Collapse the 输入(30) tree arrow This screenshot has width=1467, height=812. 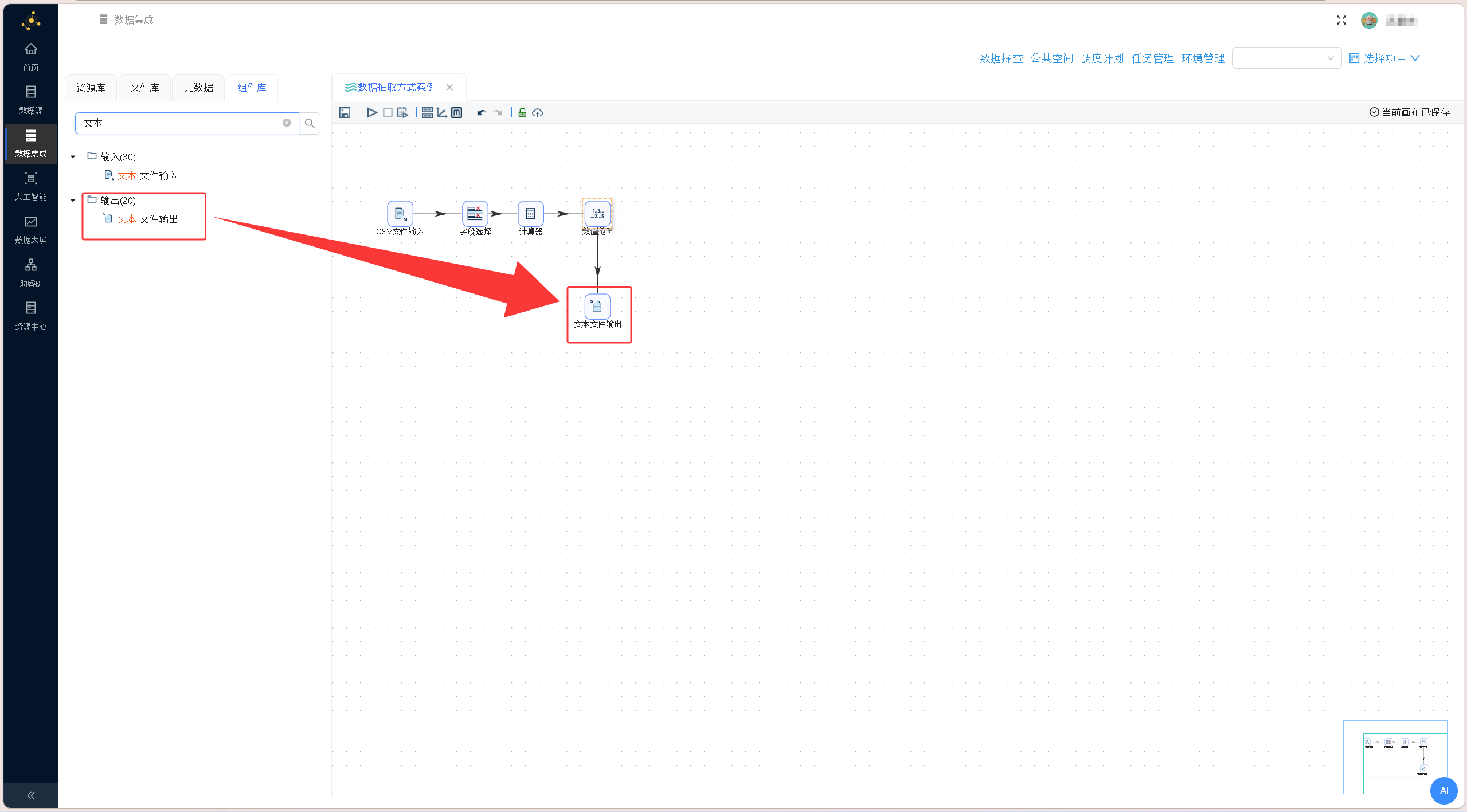pos(73,157)
